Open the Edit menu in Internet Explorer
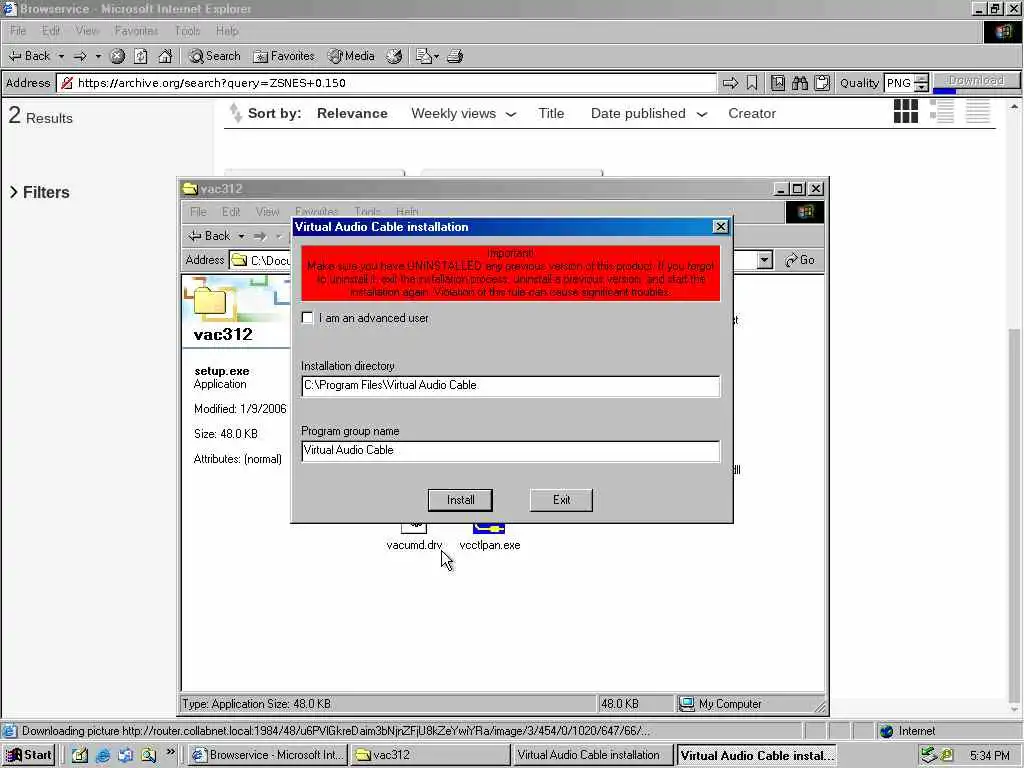Screen dimensions: 1024x768 [x=51, y=31]
